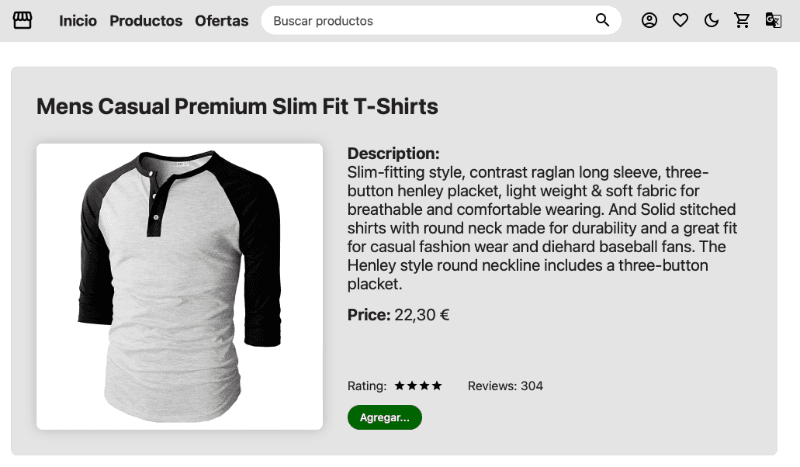
Task: Open the user account icon
Action: click(x=650, y=20)
